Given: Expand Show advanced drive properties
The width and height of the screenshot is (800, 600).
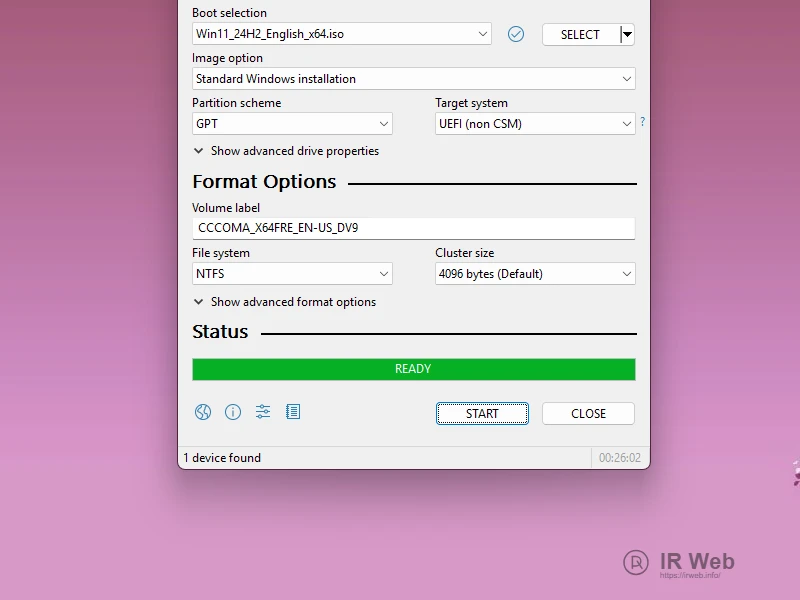Looking at the screenshot, I should pyautogui.click(x=286, y=151).
